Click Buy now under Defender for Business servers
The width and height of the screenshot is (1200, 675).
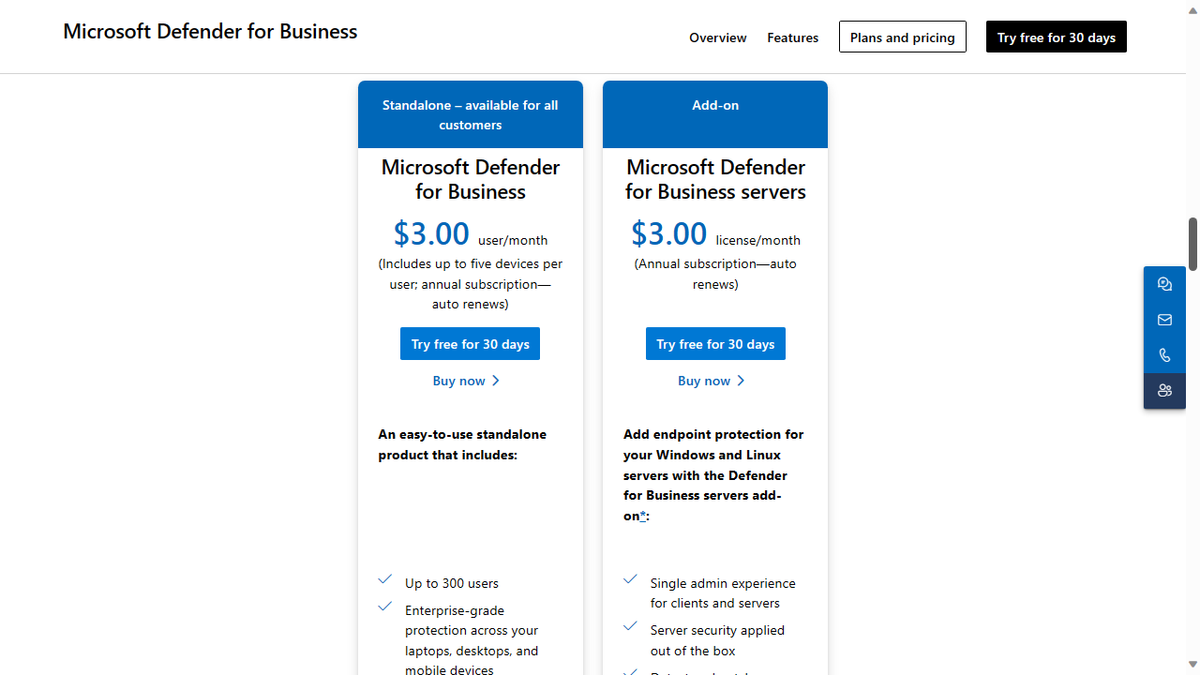tap(704, 380)
